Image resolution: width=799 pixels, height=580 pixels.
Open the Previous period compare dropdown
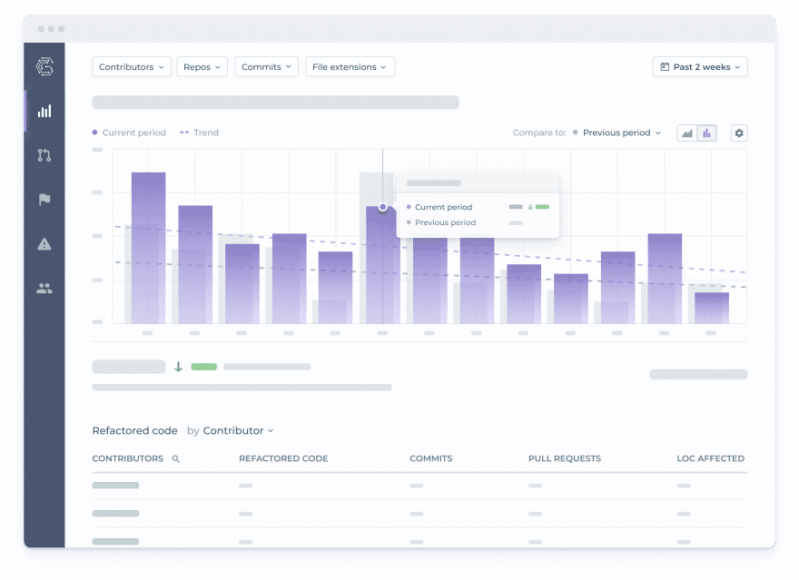[617, 133]
